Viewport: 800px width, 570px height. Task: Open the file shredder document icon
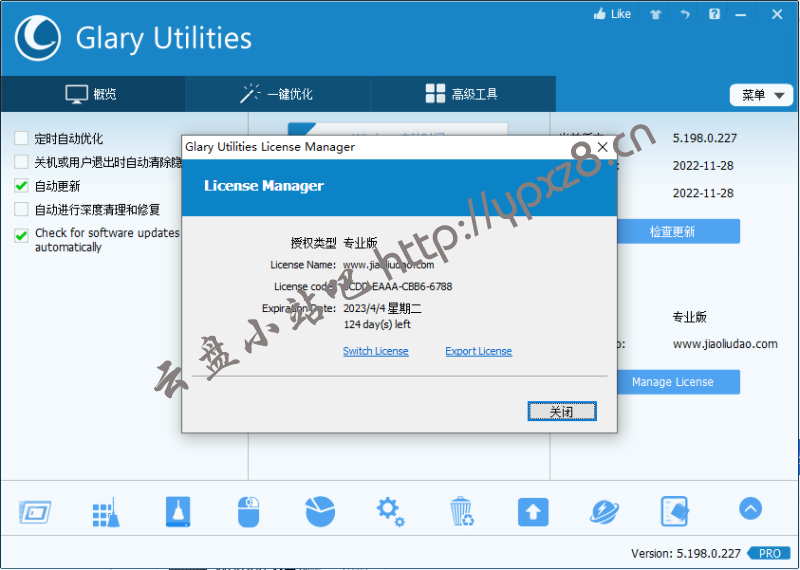tap(674, 511)
